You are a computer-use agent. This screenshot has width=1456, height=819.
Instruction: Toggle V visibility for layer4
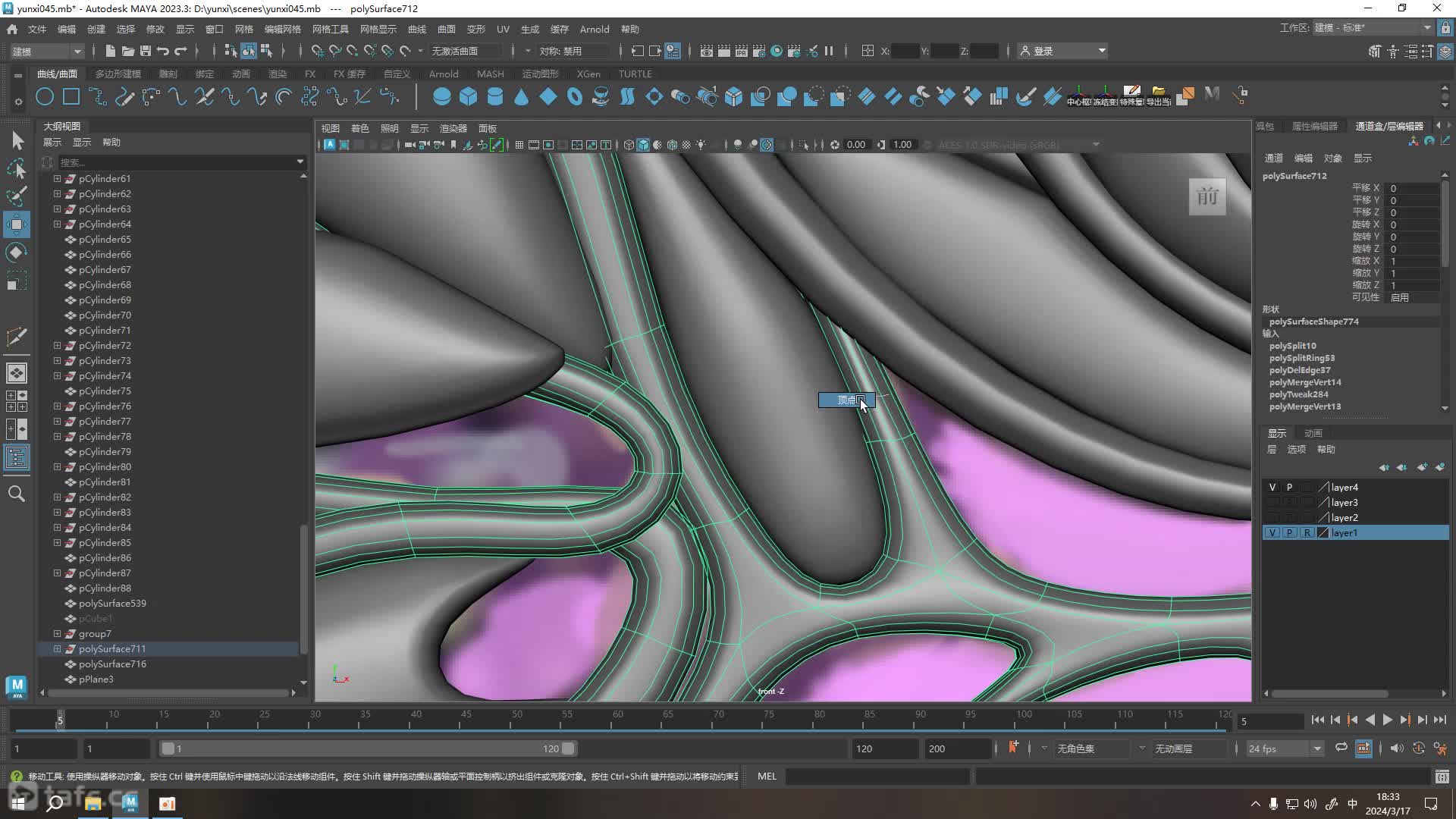tap(1272, 488)
